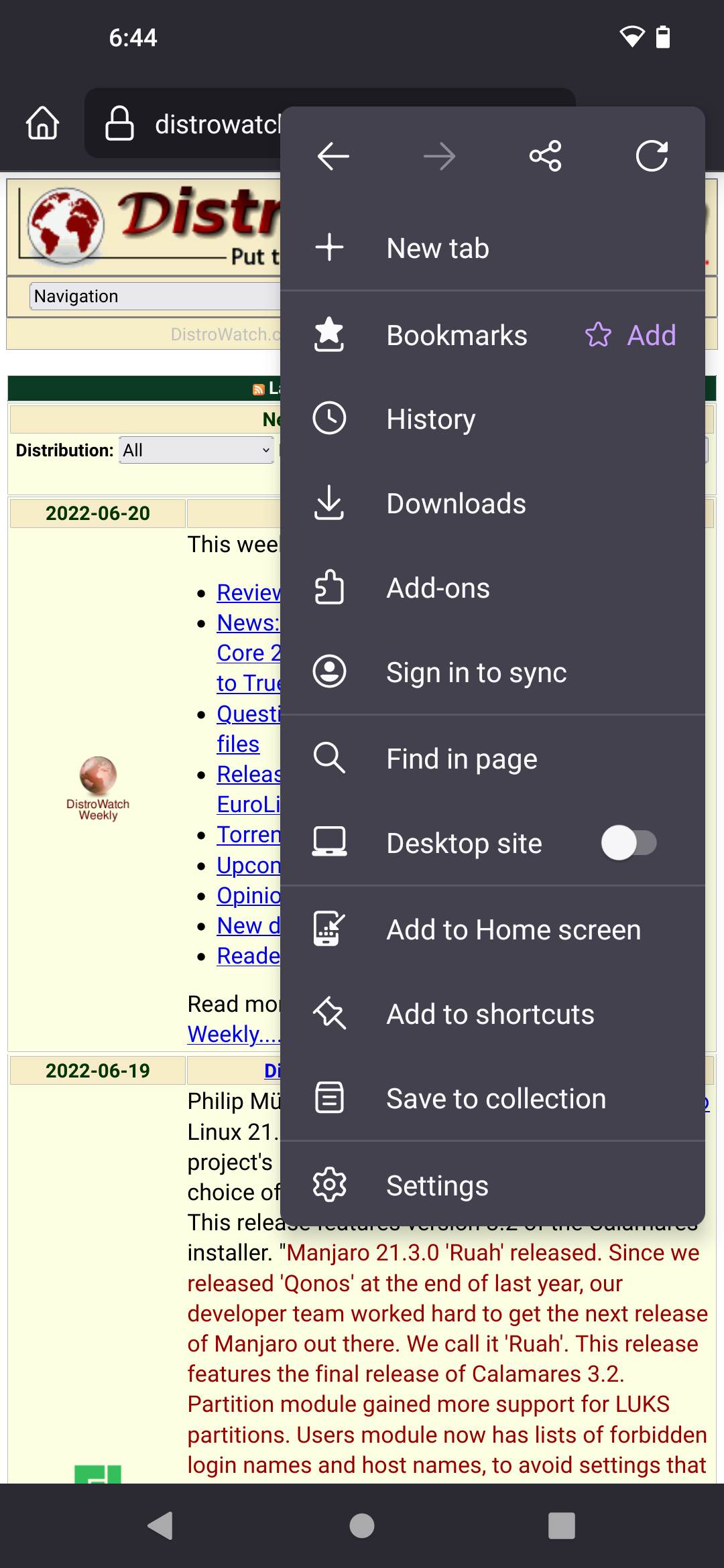Select Add to Home screen
Image resolution: width=724 pixels, height=1568 pixels.
point(493,929)
